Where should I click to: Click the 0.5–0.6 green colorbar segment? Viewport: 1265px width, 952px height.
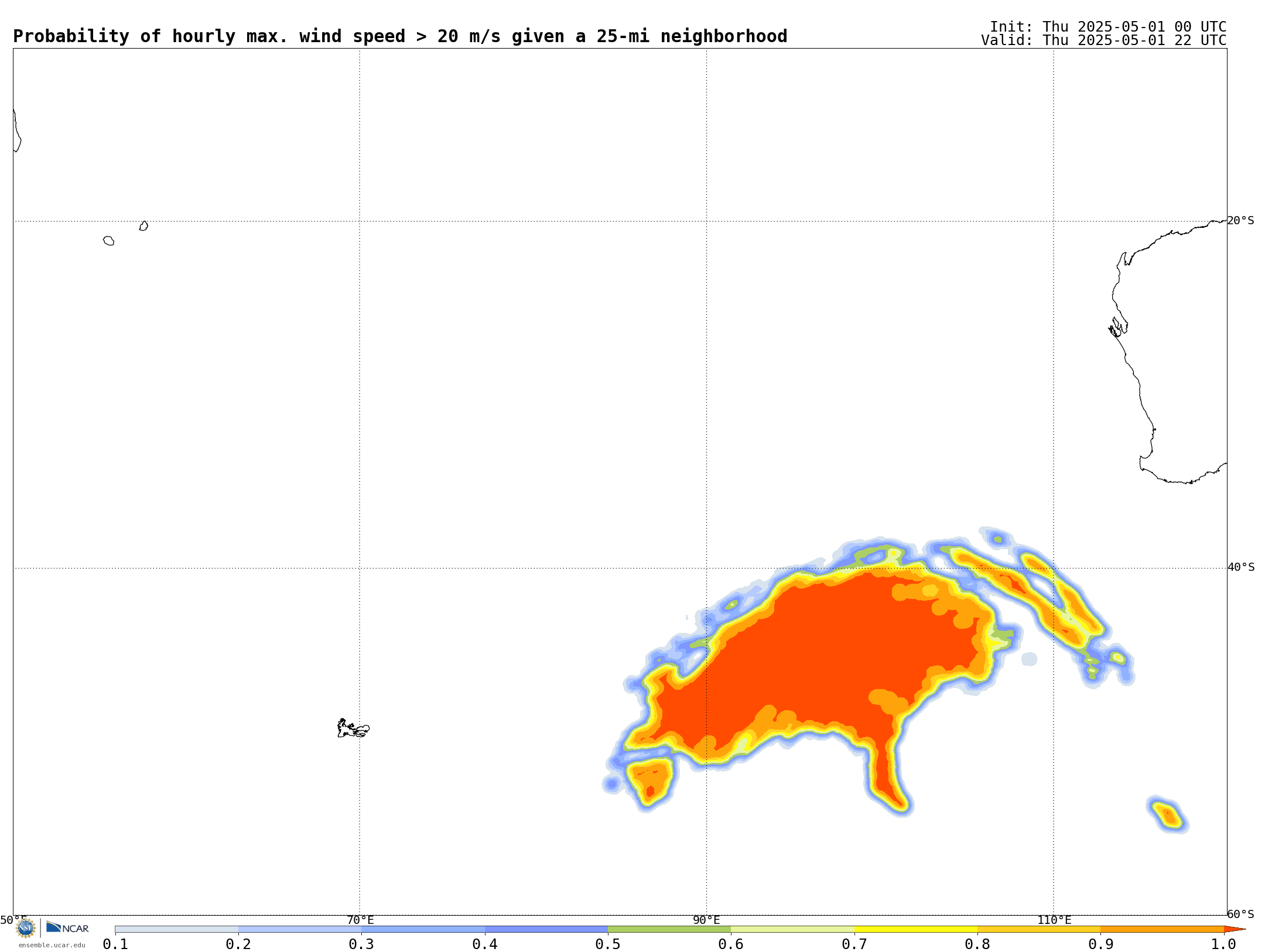click(x=669, y=929)
